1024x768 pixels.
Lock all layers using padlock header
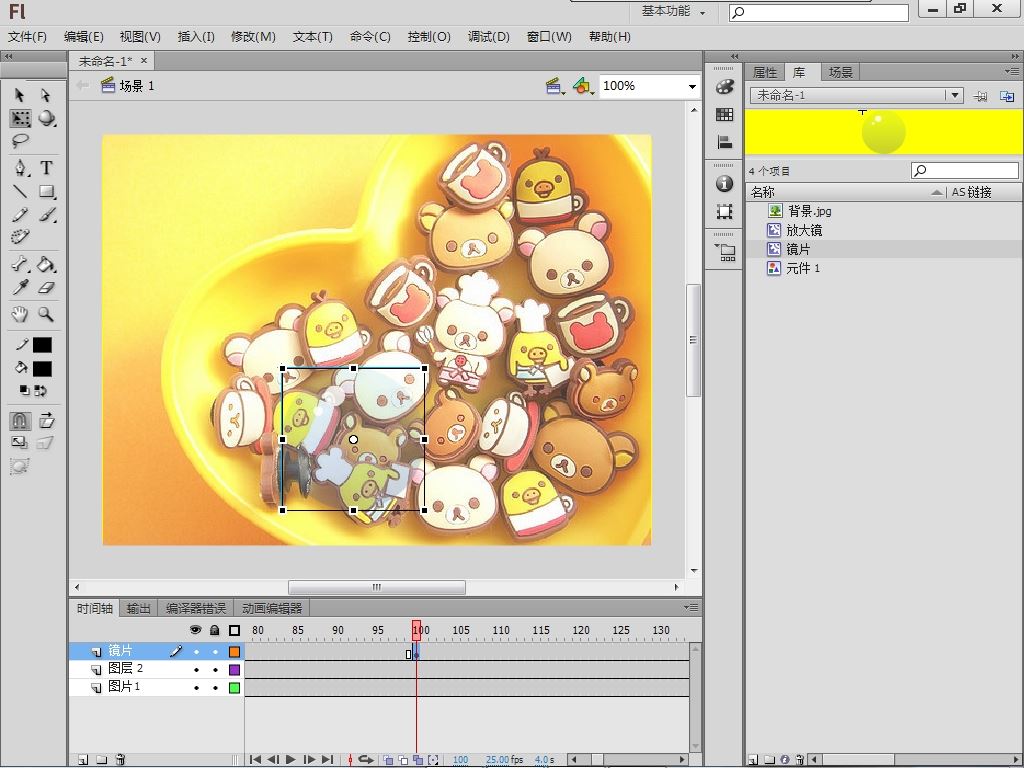[x=215, y=630]
